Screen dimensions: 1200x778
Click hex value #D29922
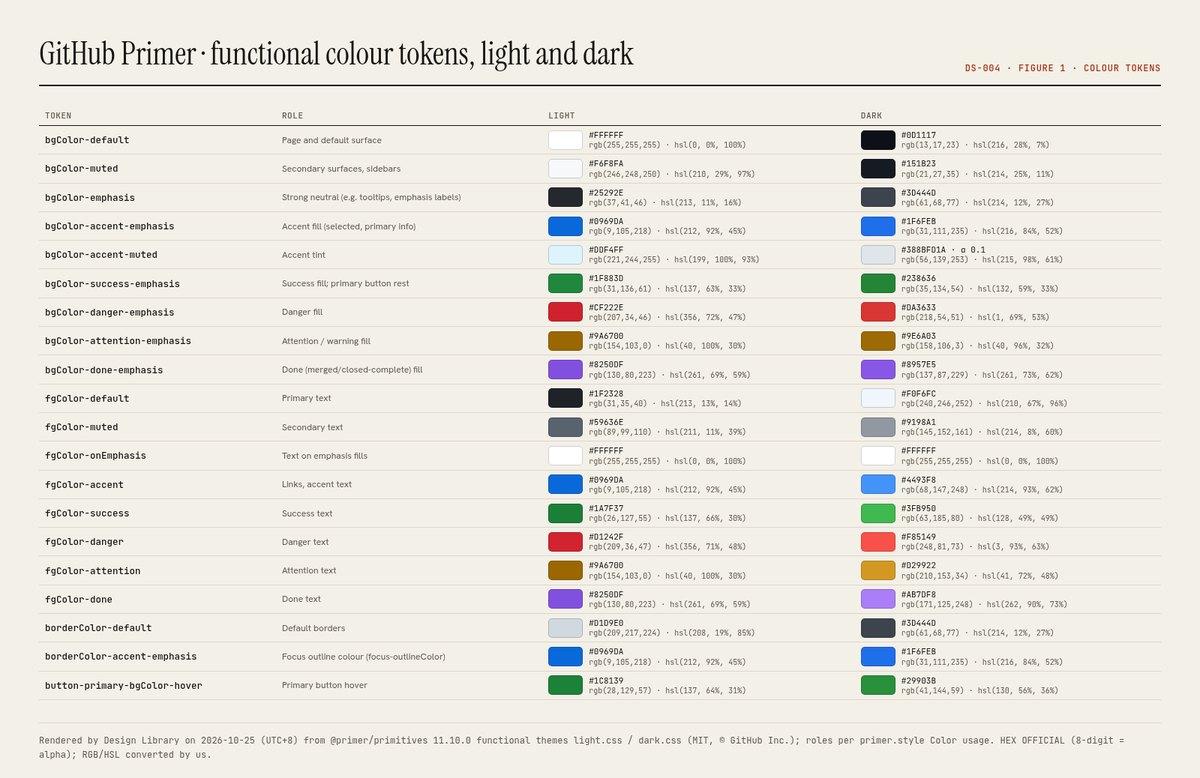(x=918, y=565)
